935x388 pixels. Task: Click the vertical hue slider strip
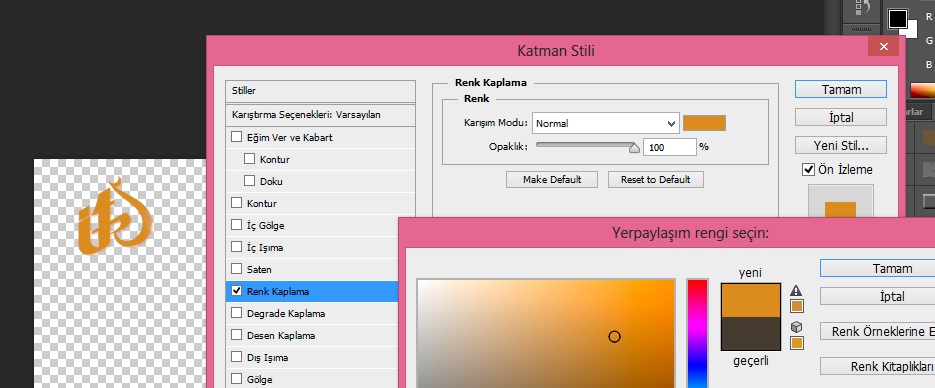pyautogui.click(x=697, y=334)
